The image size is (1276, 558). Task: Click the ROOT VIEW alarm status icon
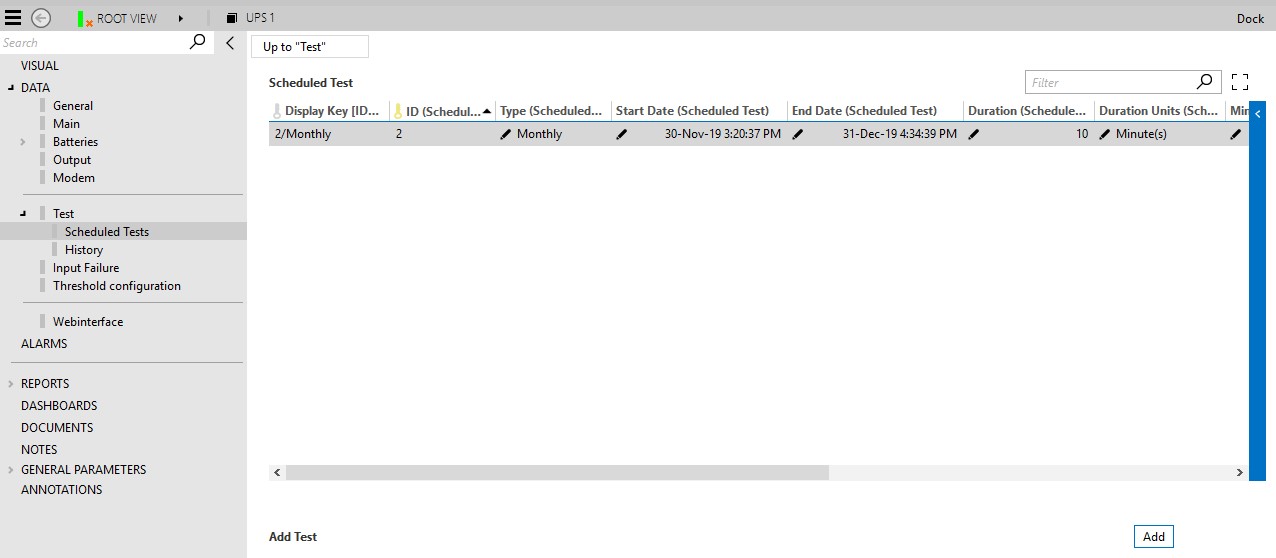[x=85, y=19]
